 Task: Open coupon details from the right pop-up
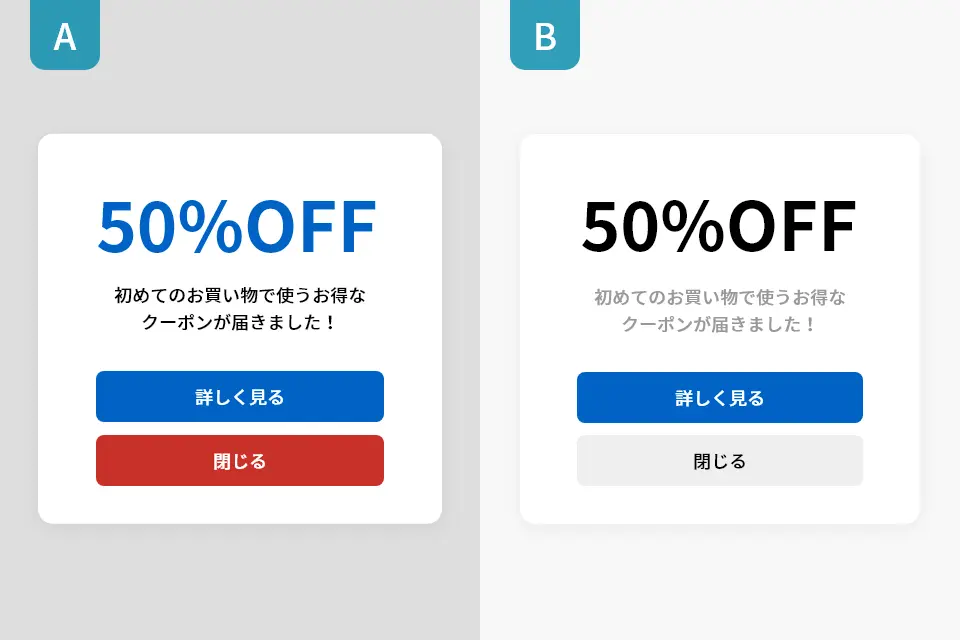(720, 397)
